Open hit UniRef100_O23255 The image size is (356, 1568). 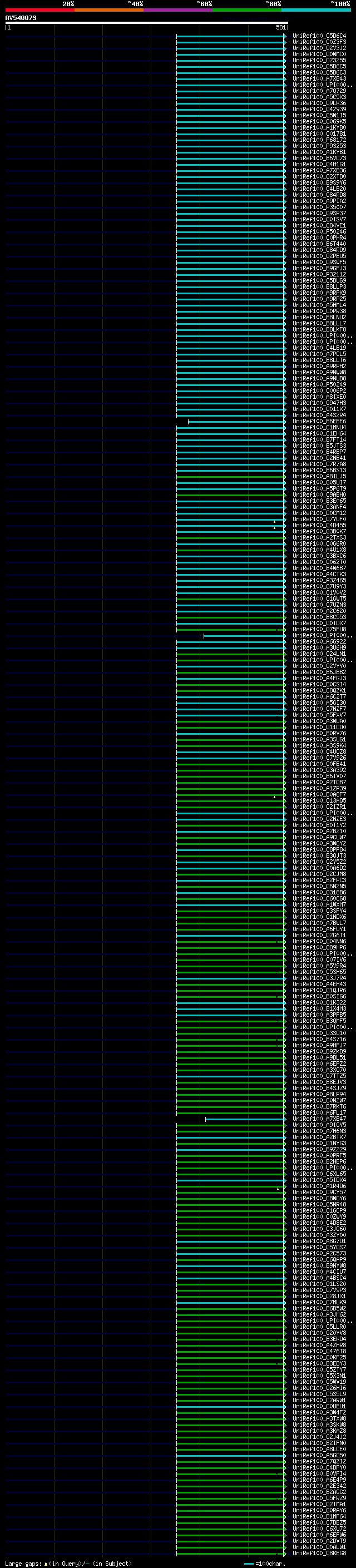point(319,60)
